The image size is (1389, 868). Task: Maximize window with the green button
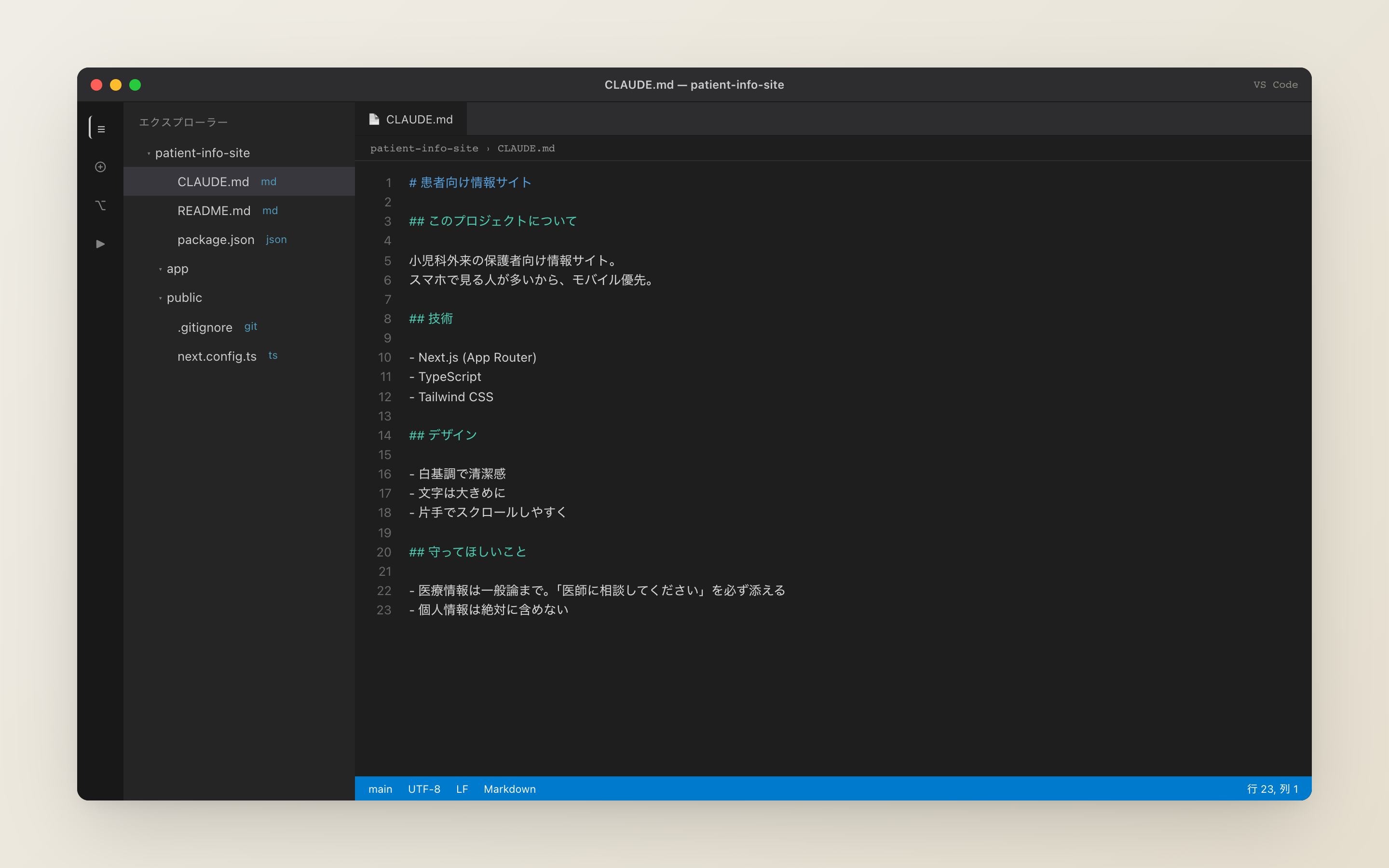(x=135, y=85)
